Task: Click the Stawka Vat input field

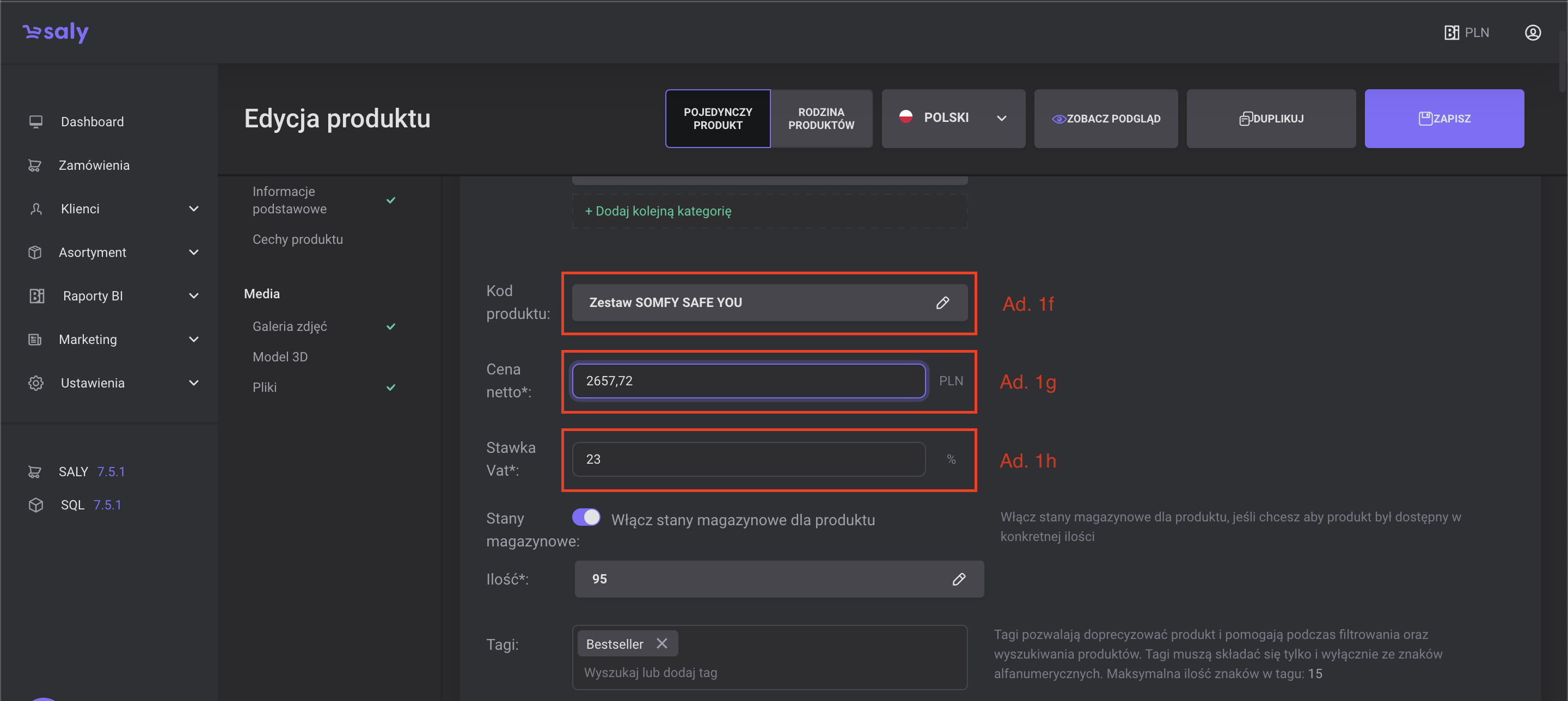Action: 748,459
